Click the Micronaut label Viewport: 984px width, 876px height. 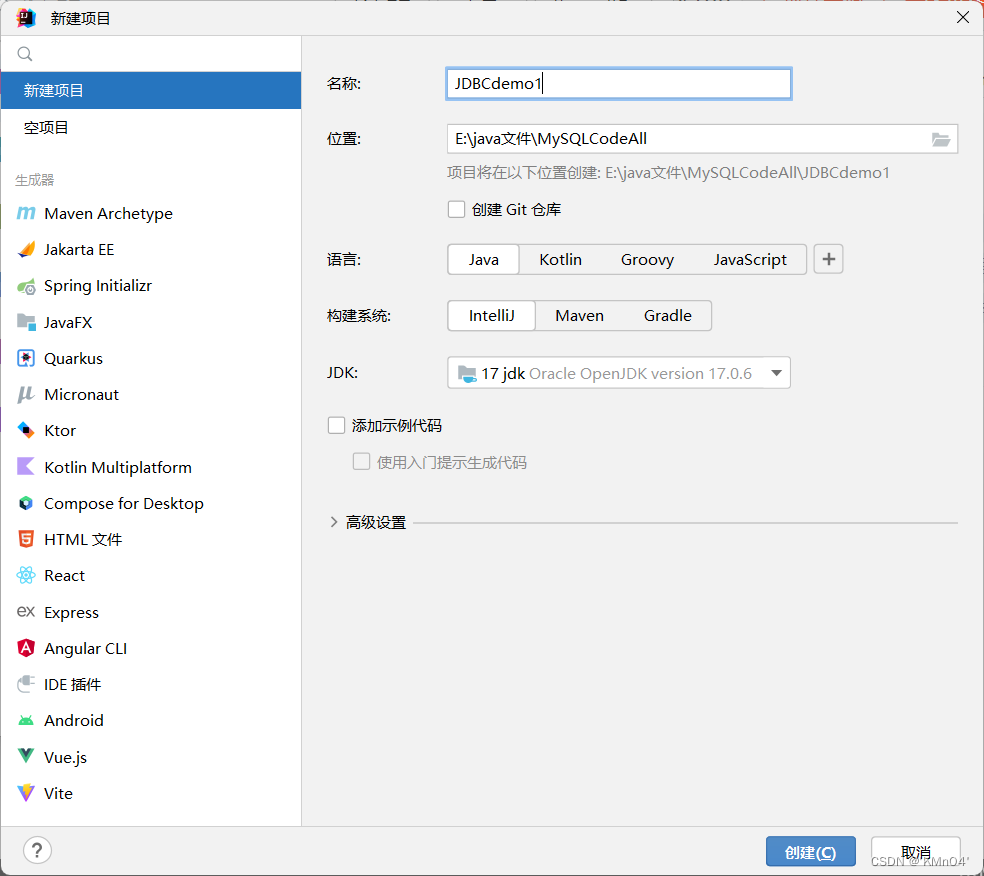point(82,395)
